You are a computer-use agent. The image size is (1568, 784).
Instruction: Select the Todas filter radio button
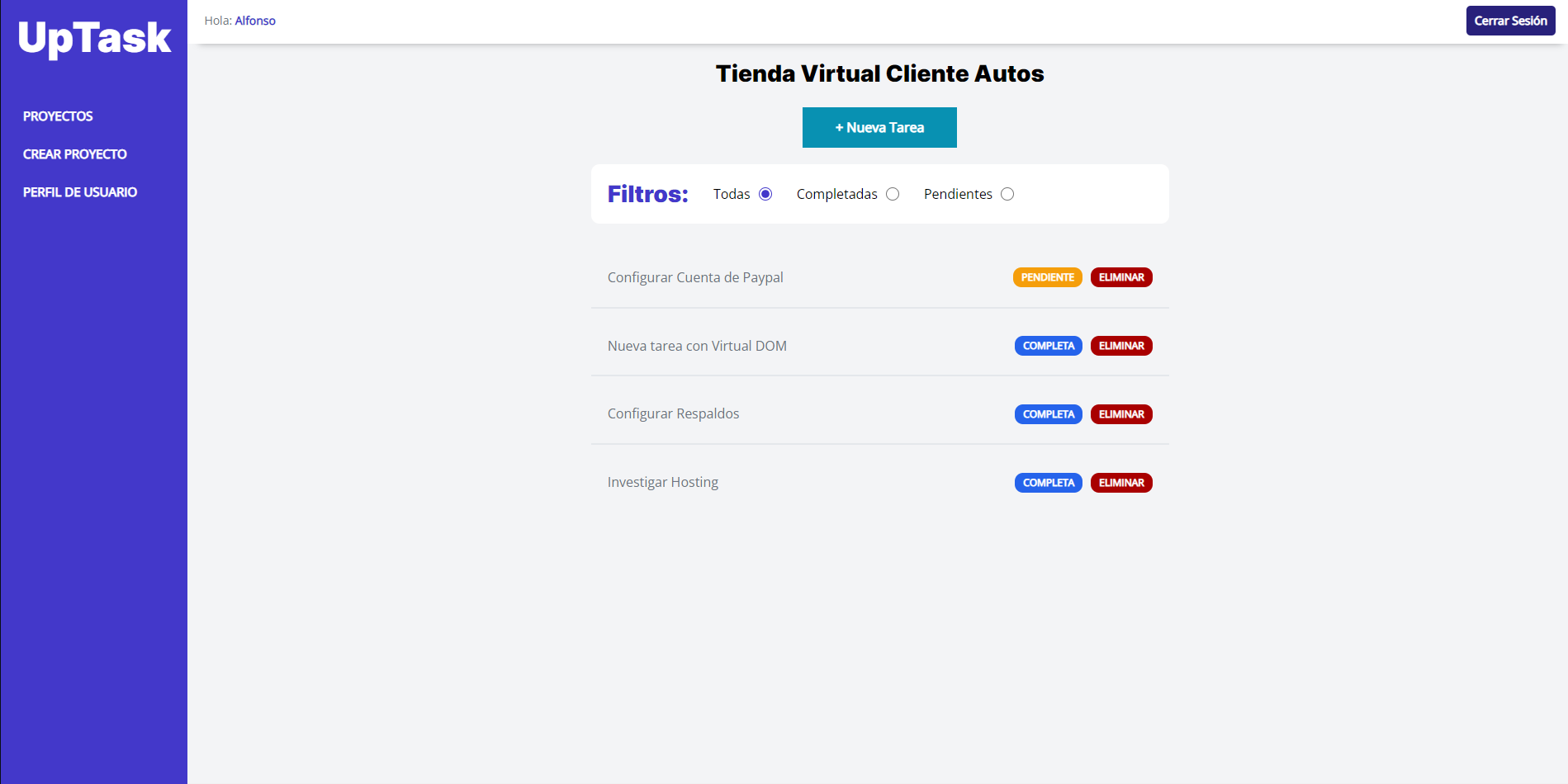pos(765,193)
